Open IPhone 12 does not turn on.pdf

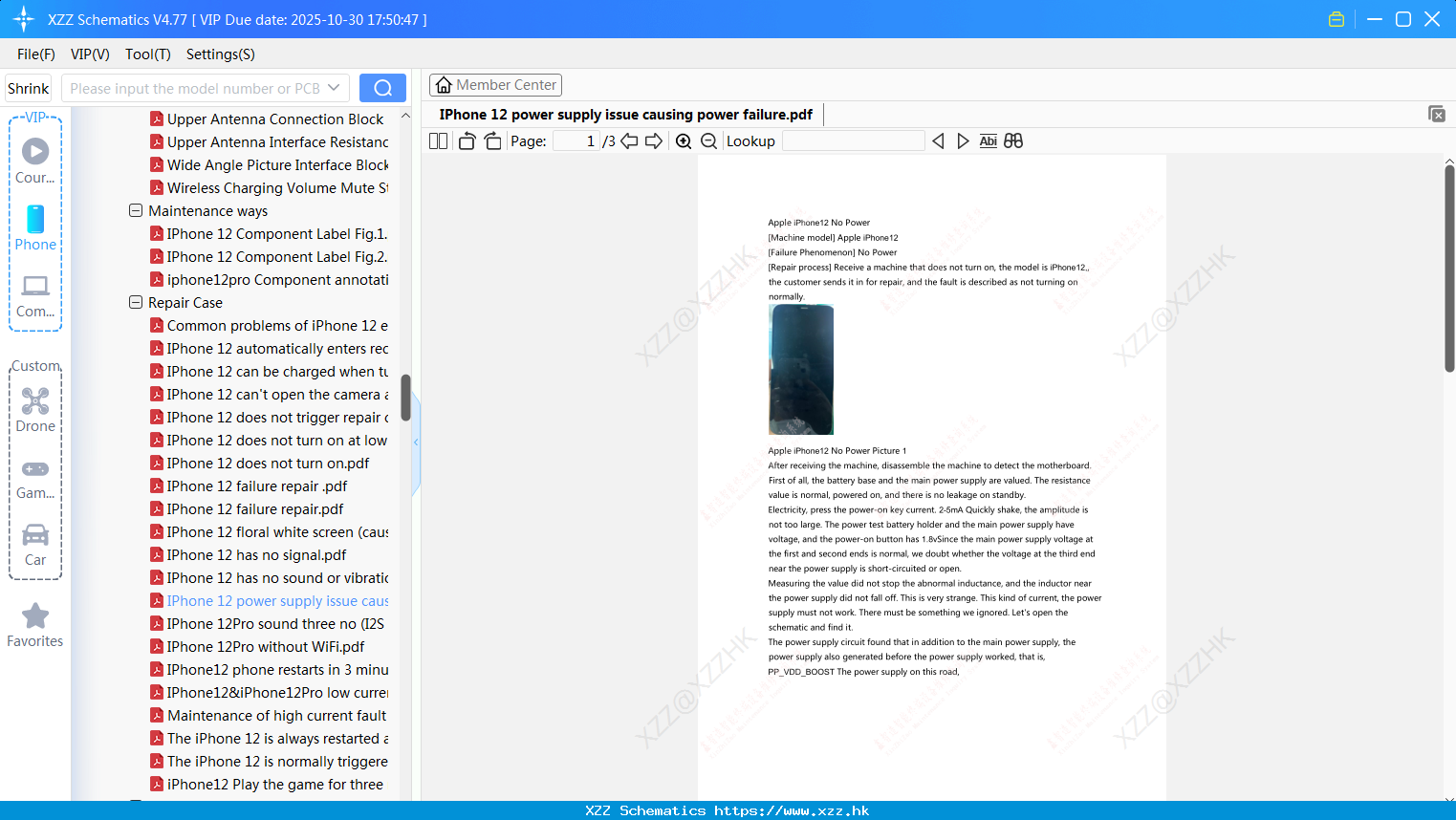[x=260, y=463]
